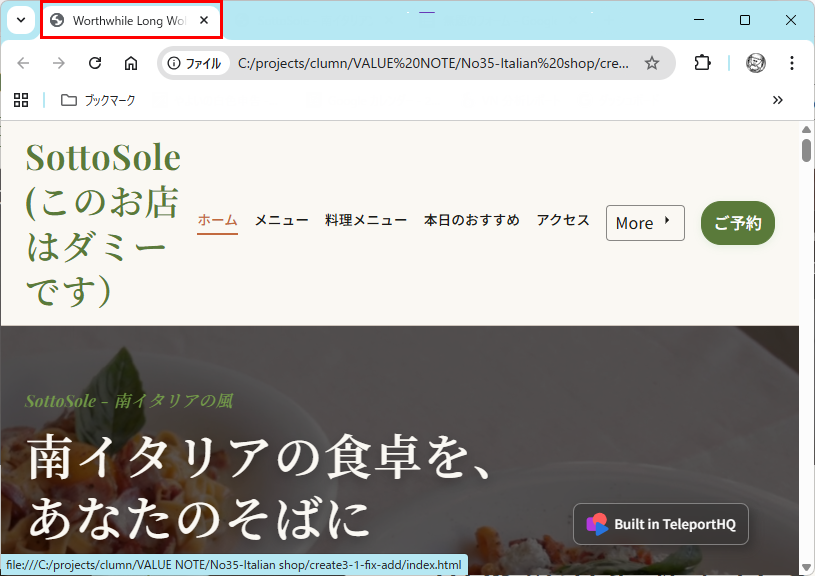
Task: Open the Chrome extensions puzzle icon
Action: click(x=702, y=62)
